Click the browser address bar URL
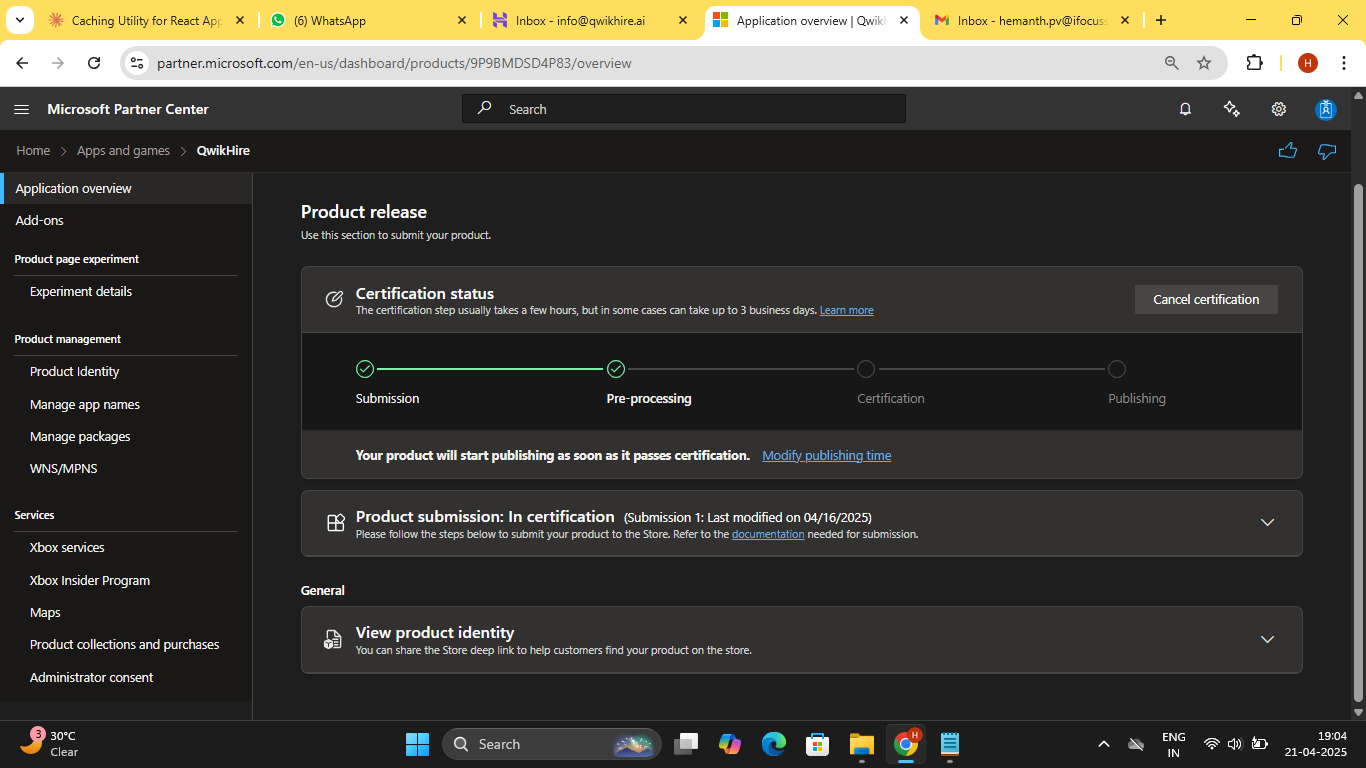Viewport: 1366px width, 768px height. click(394, 63)
